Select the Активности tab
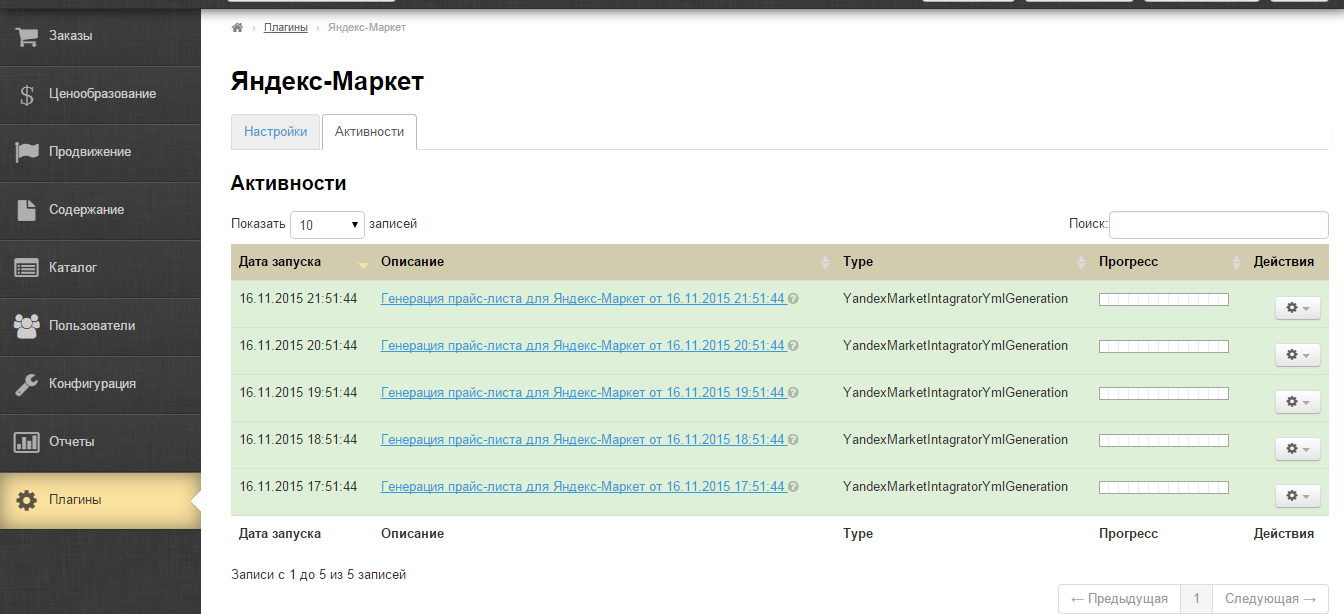This screenshot has width=1344, height=614. tap(369, 132)
